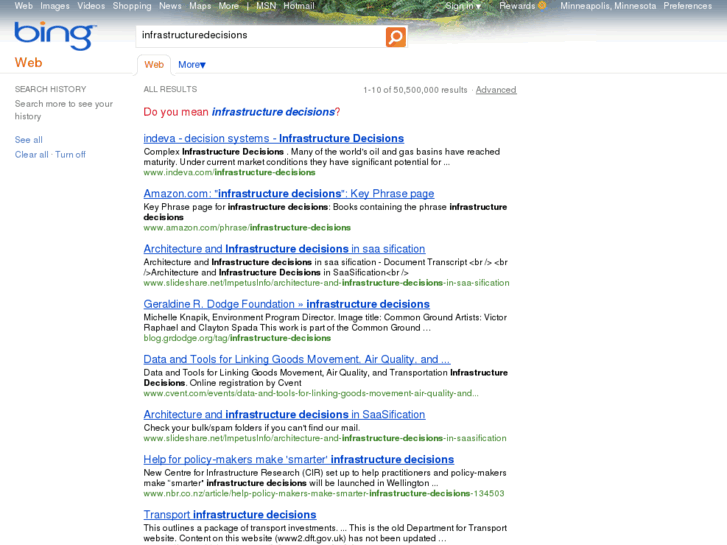
Task: Turn off search history
Action: point(70,154)
